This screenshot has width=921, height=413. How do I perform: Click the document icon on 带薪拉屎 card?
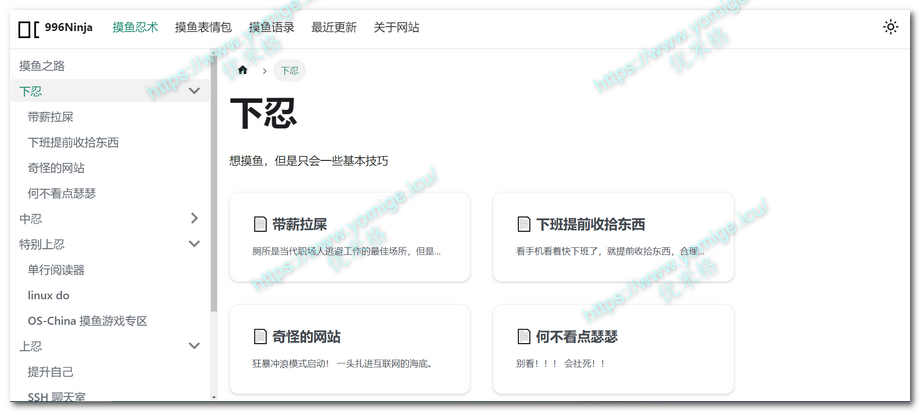(260, 224)
